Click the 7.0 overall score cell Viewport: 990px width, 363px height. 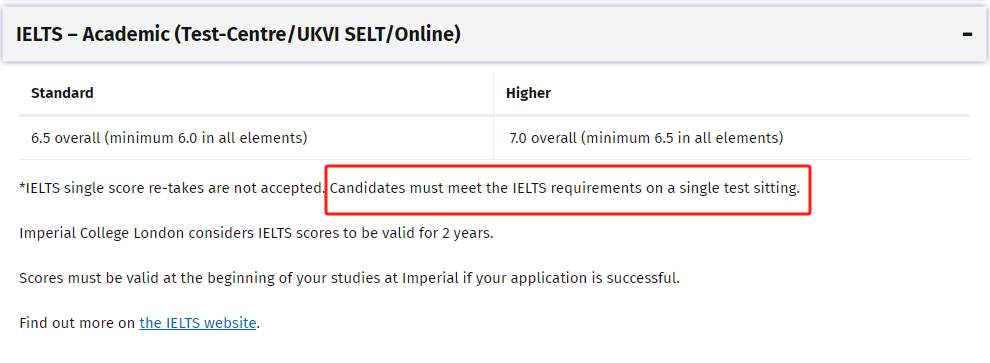(732, 138)
